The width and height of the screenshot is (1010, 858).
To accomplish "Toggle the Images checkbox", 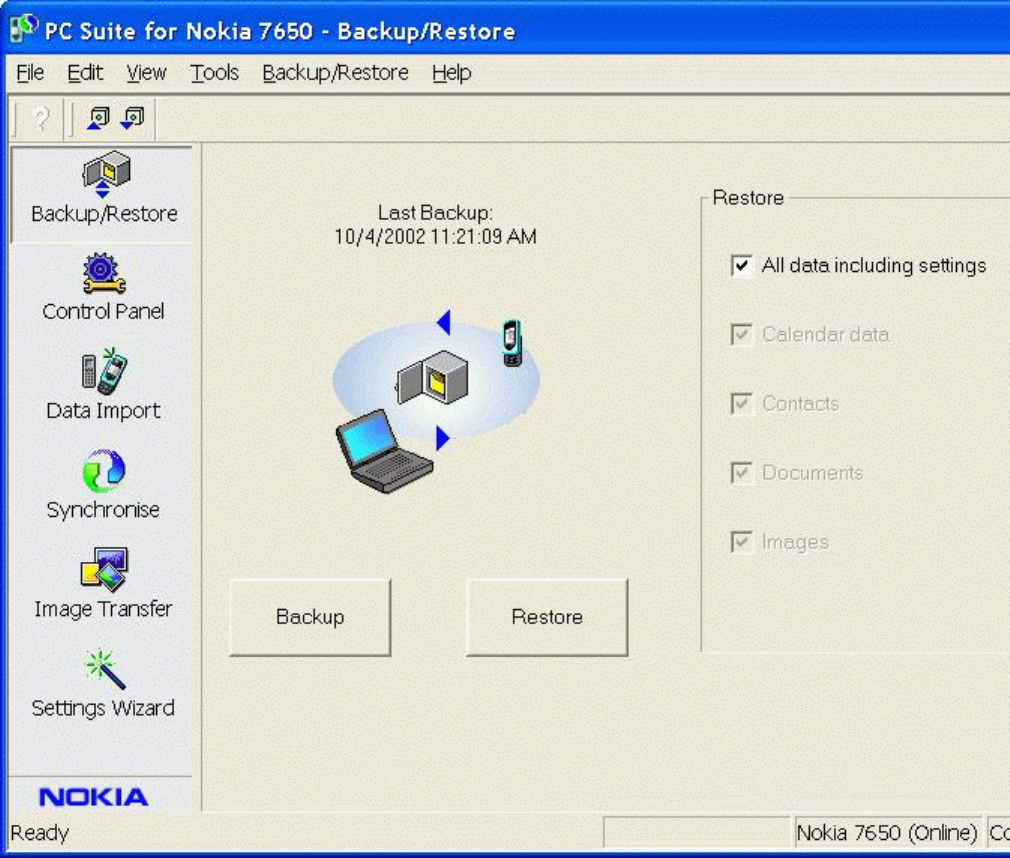I will point(741,542).
